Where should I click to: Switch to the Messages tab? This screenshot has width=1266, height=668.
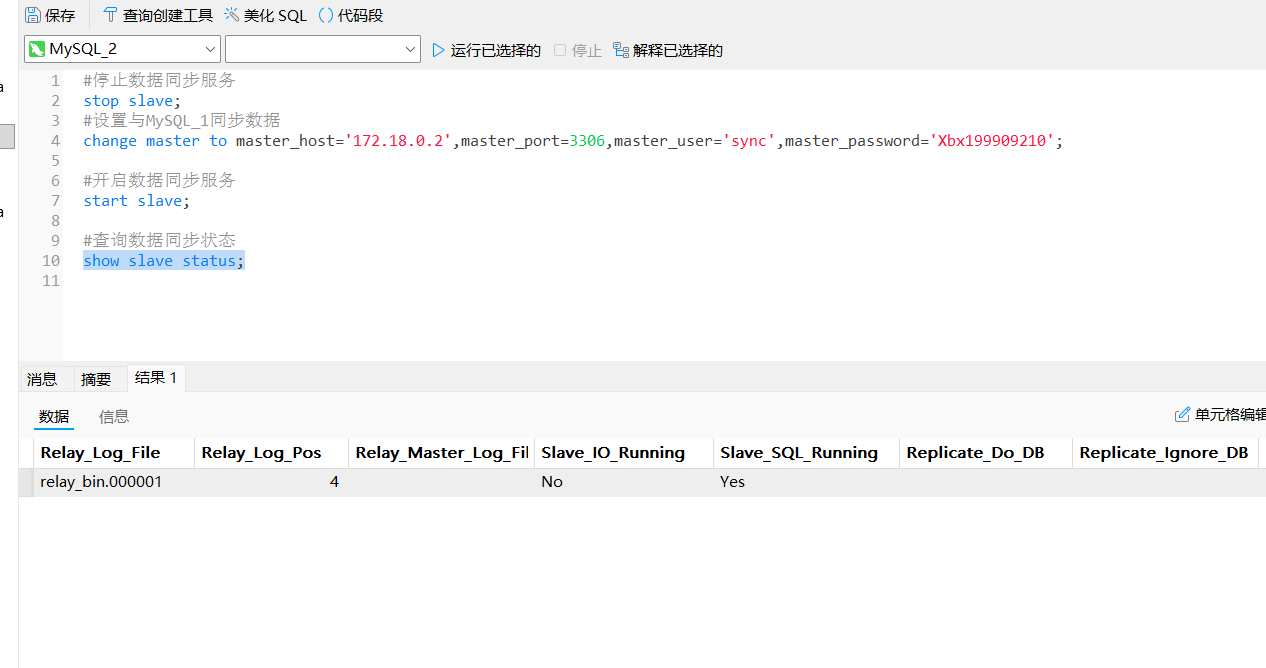pos(42,379)
